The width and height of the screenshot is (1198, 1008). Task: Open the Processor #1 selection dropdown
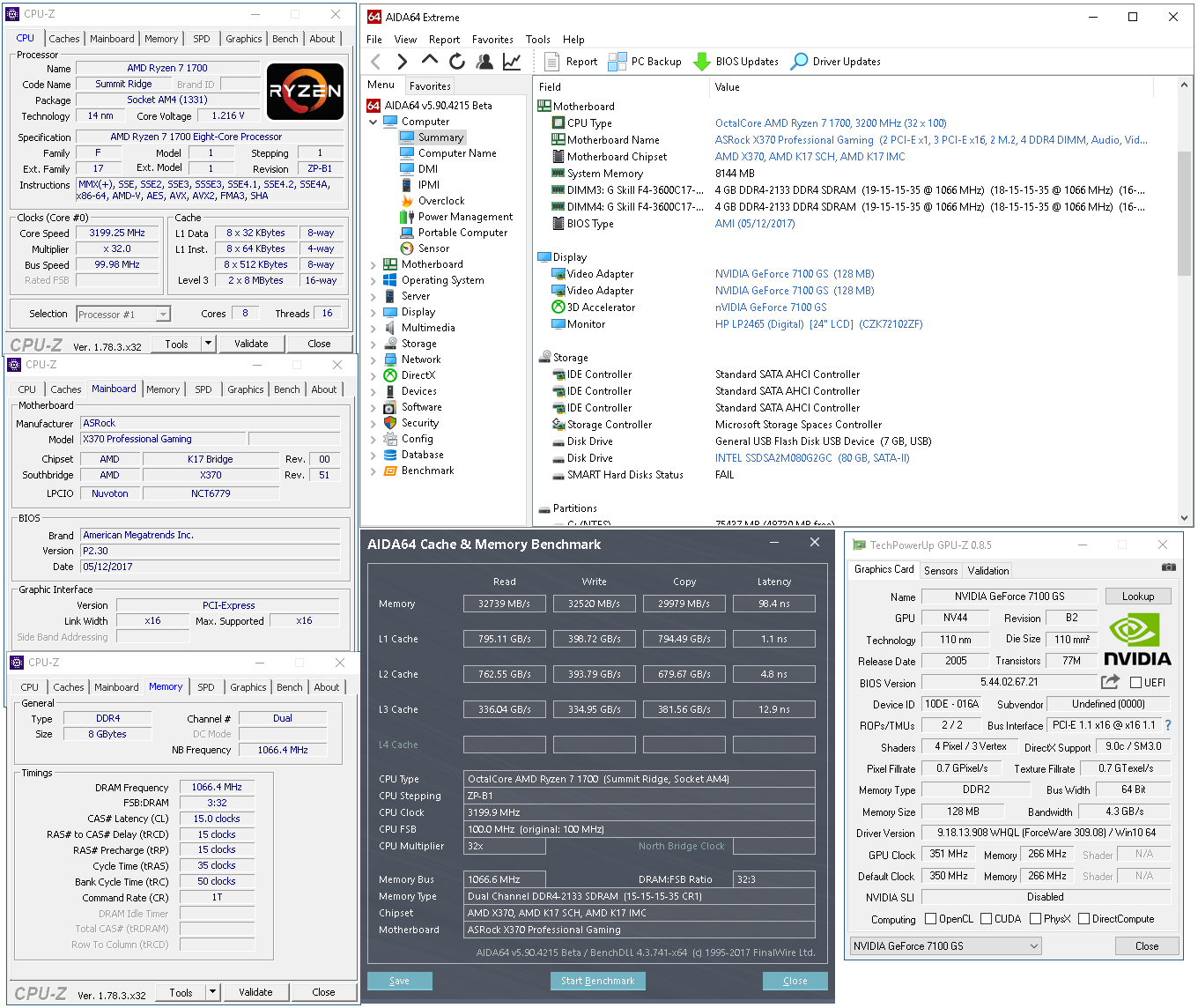coord(162,315)
